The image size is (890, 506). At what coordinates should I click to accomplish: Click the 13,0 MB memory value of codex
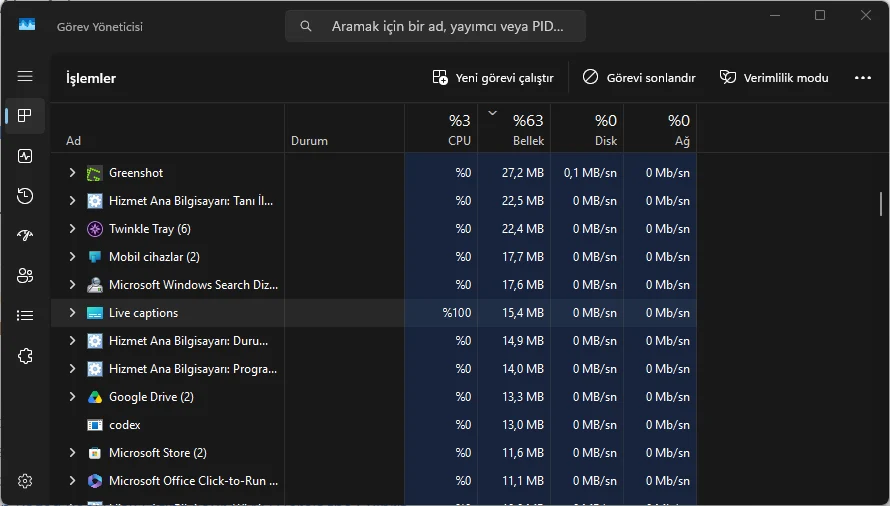point(523,425)
